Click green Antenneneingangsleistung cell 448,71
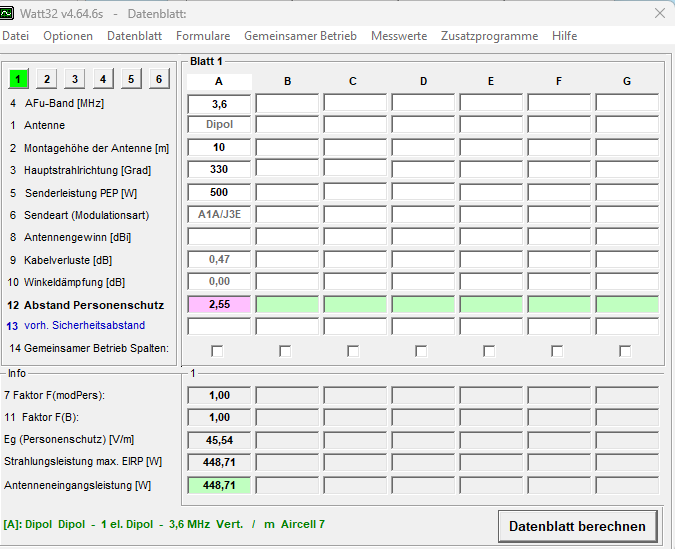 (219, 485)
